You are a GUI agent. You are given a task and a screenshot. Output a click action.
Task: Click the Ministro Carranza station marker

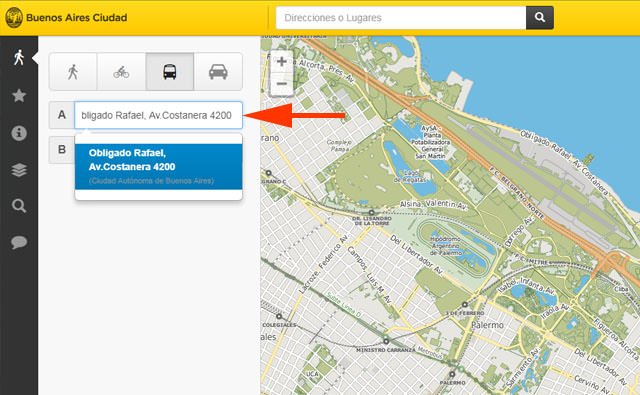[x=386, y=341]
